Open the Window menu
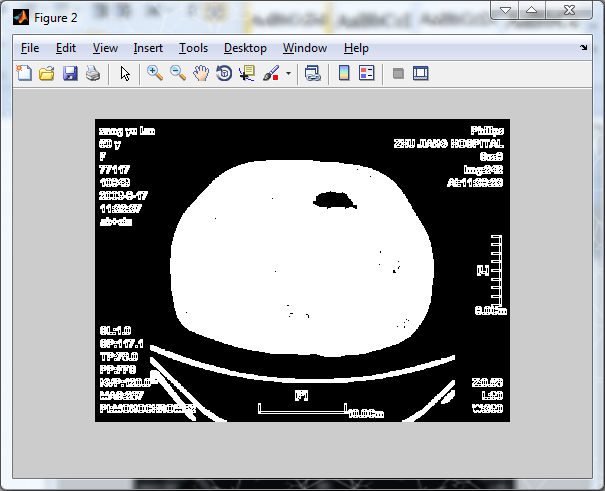The image size is (605, 491). tap(305, 48)
